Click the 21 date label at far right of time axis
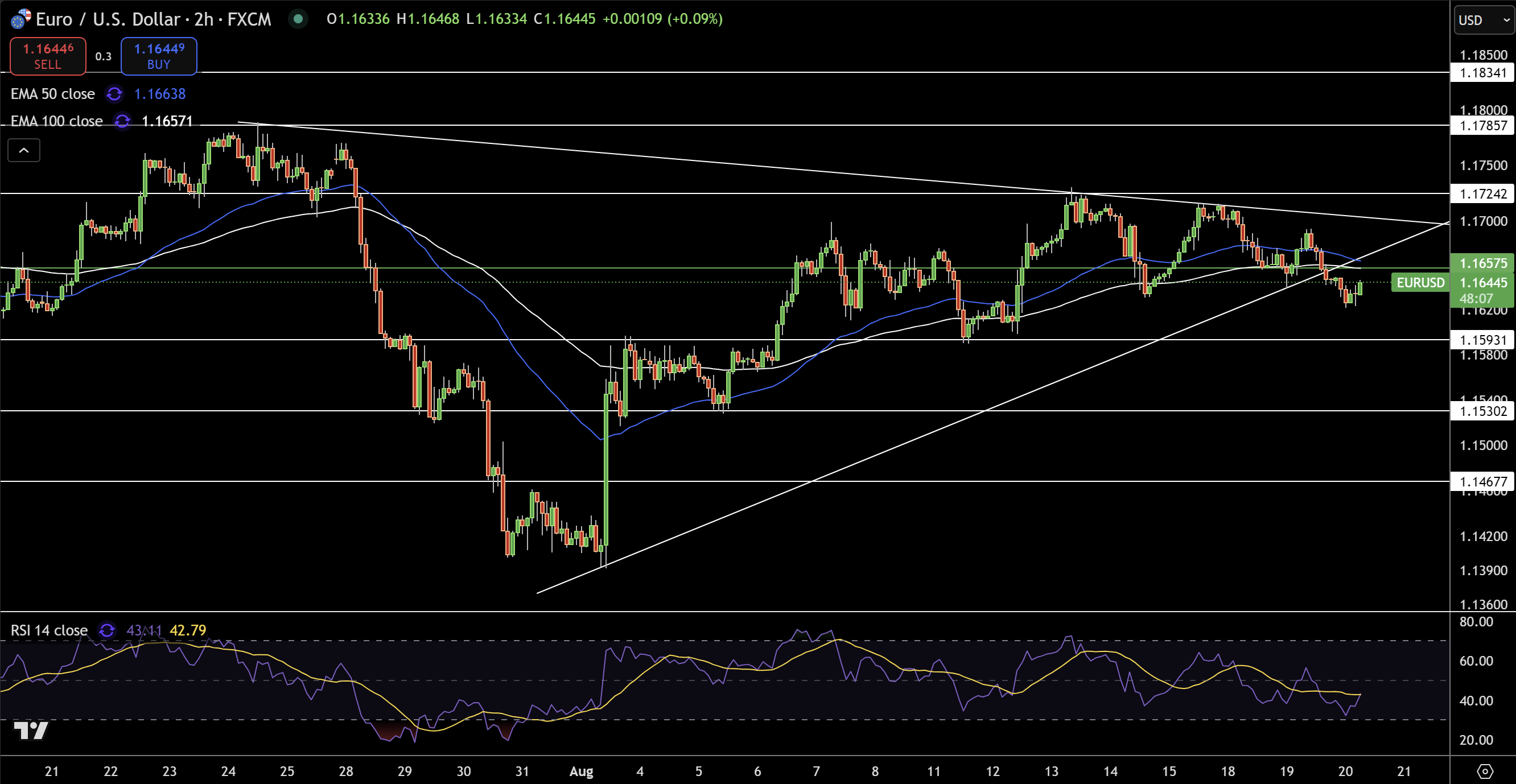The width and height of the screenshot is (1516, 784). click(1404, 771)
